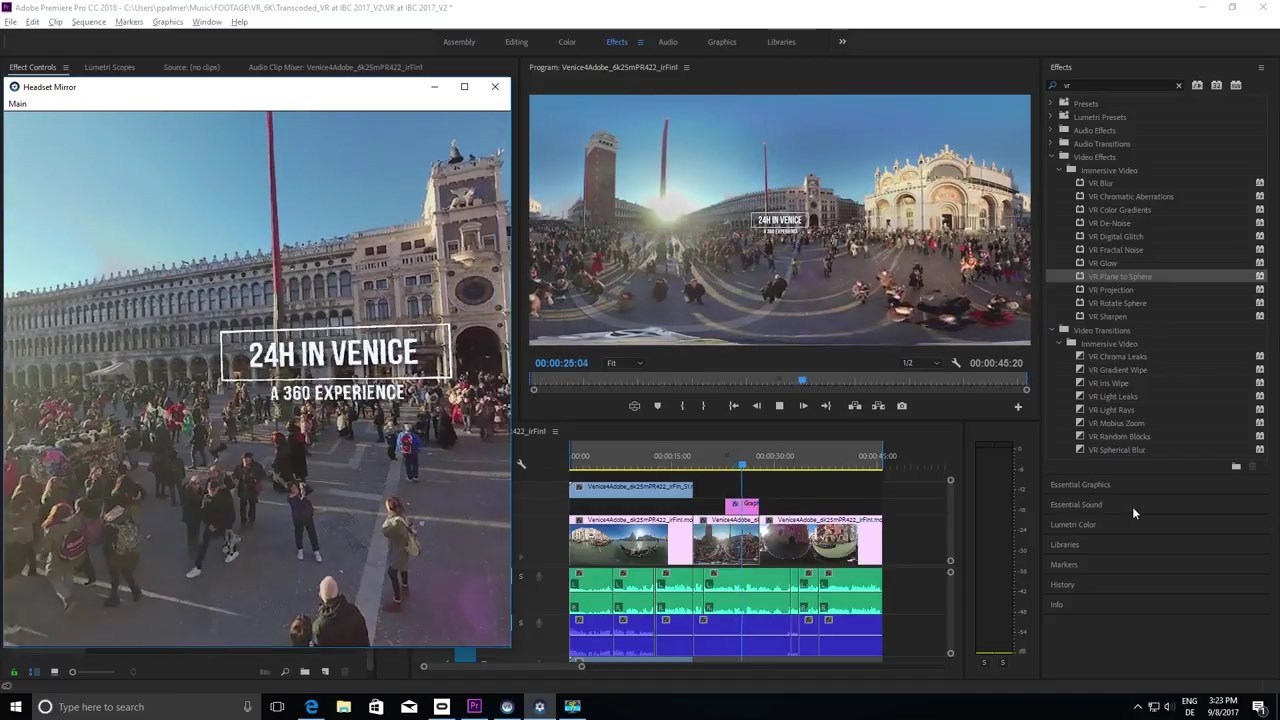Select the VR Rotate Sphere effect
1280x720 pixels.
point(1117,303)
